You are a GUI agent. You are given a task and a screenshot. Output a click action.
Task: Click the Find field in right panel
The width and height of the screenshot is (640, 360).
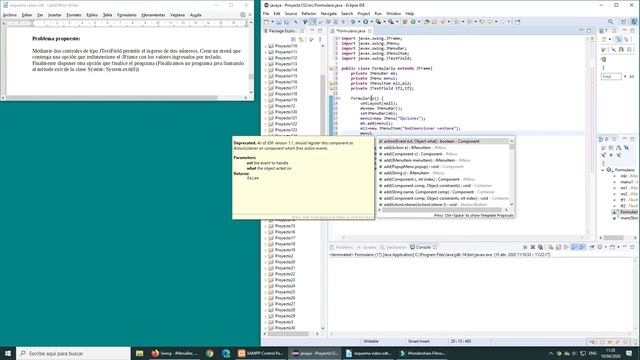pyautogui.click(x=611, y=77)
